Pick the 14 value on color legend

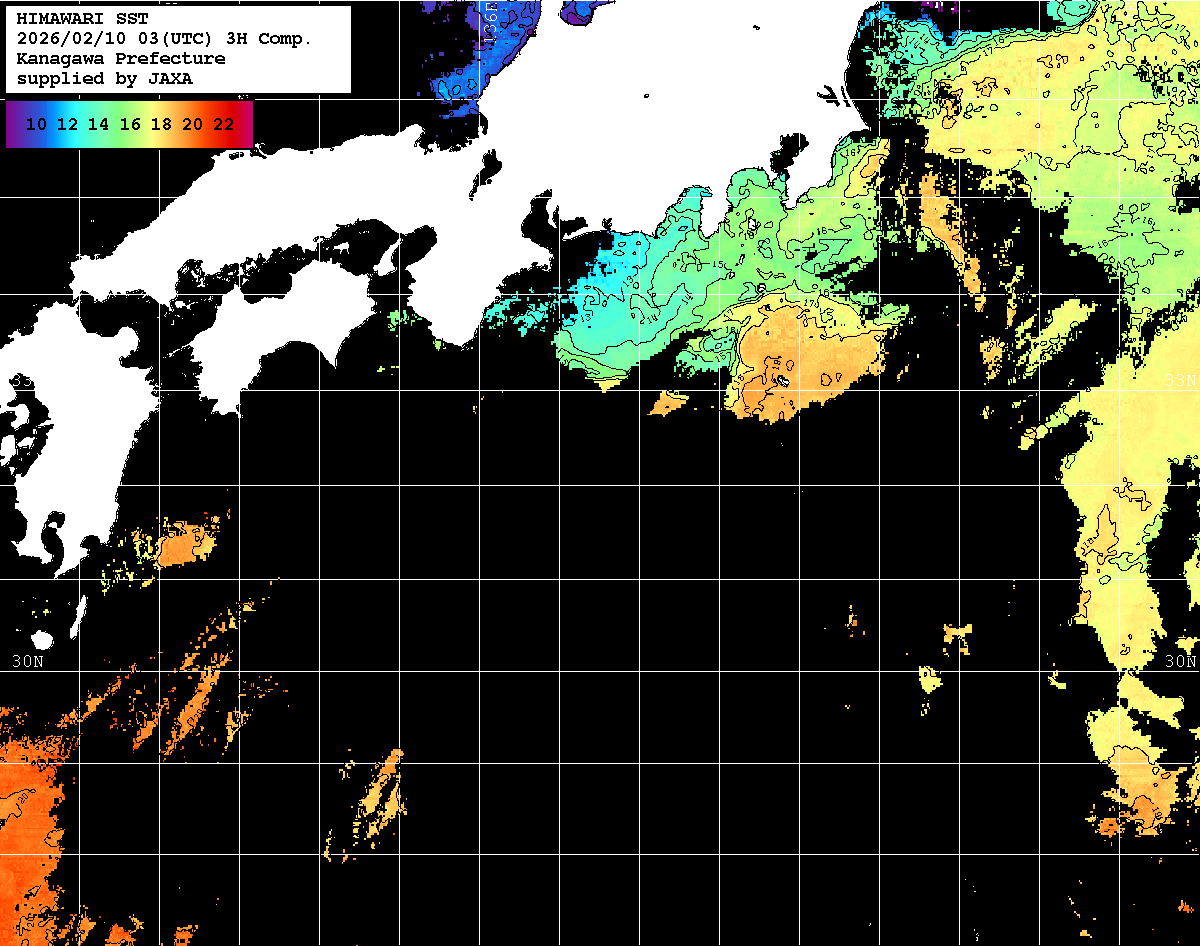click(x=98, y=124)
